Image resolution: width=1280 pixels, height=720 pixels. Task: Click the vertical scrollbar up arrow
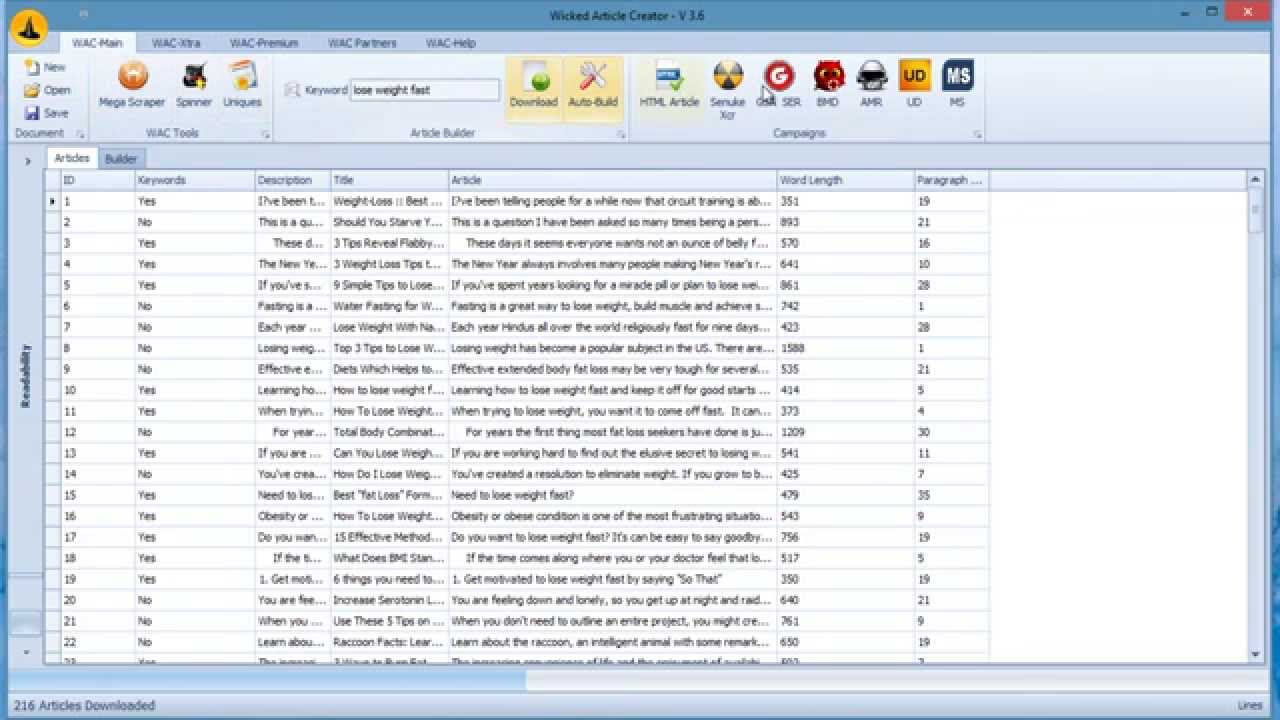point(1256,180)
